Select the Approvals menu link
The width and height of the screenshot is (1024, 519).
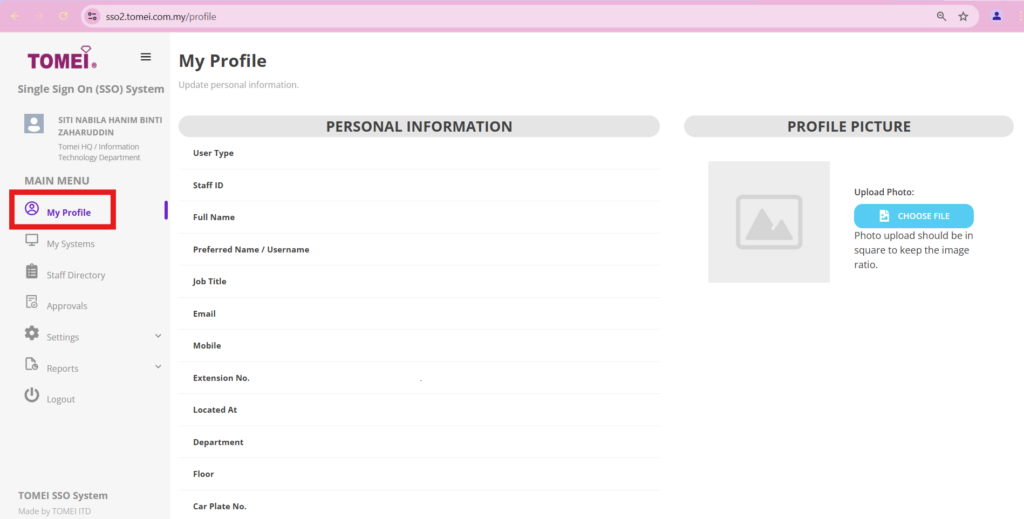coord(67,306)
